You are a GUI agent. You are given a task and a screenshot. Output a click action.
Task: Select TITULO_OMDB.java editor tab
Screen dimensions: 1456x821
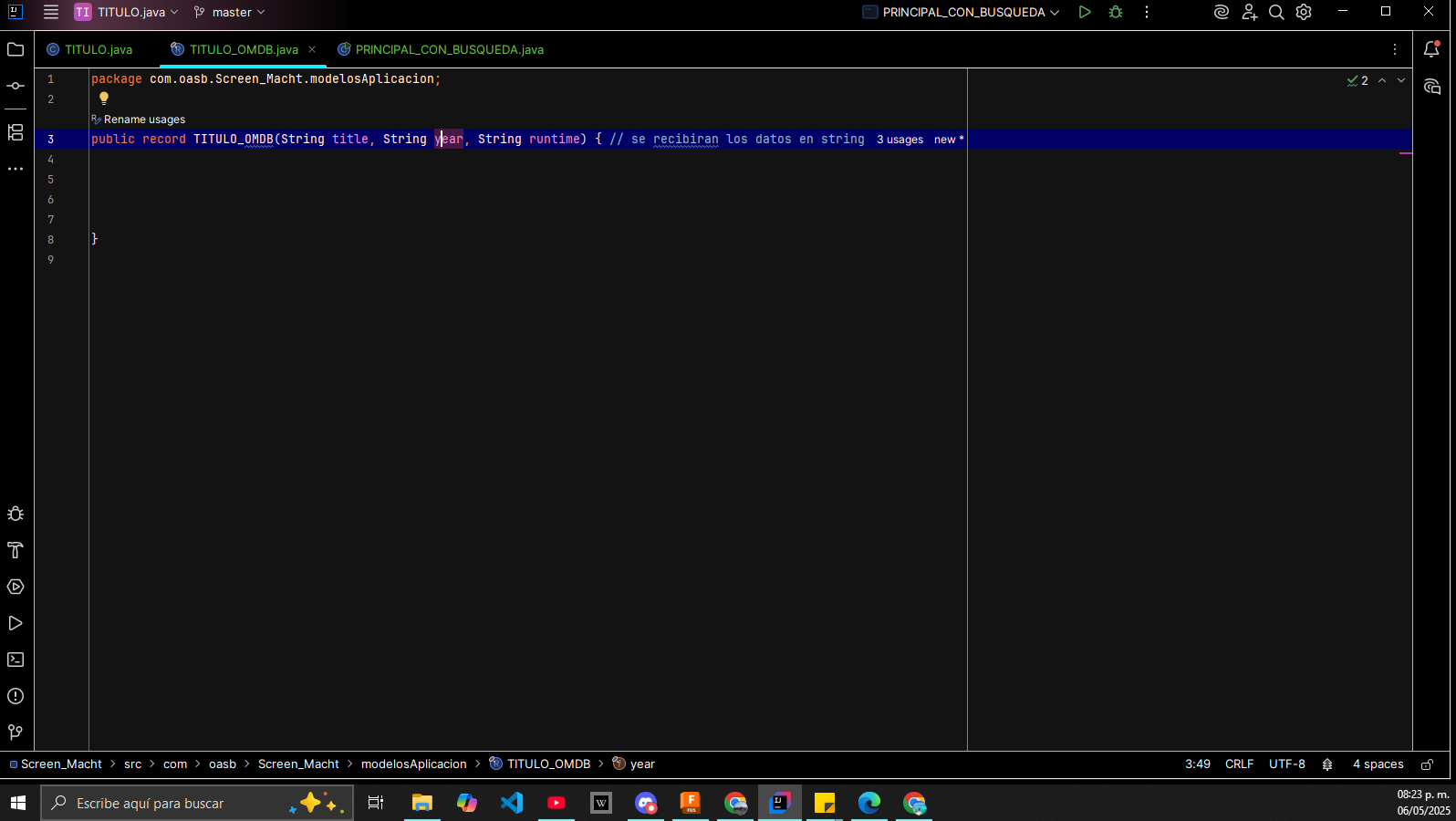pos(244,49)
